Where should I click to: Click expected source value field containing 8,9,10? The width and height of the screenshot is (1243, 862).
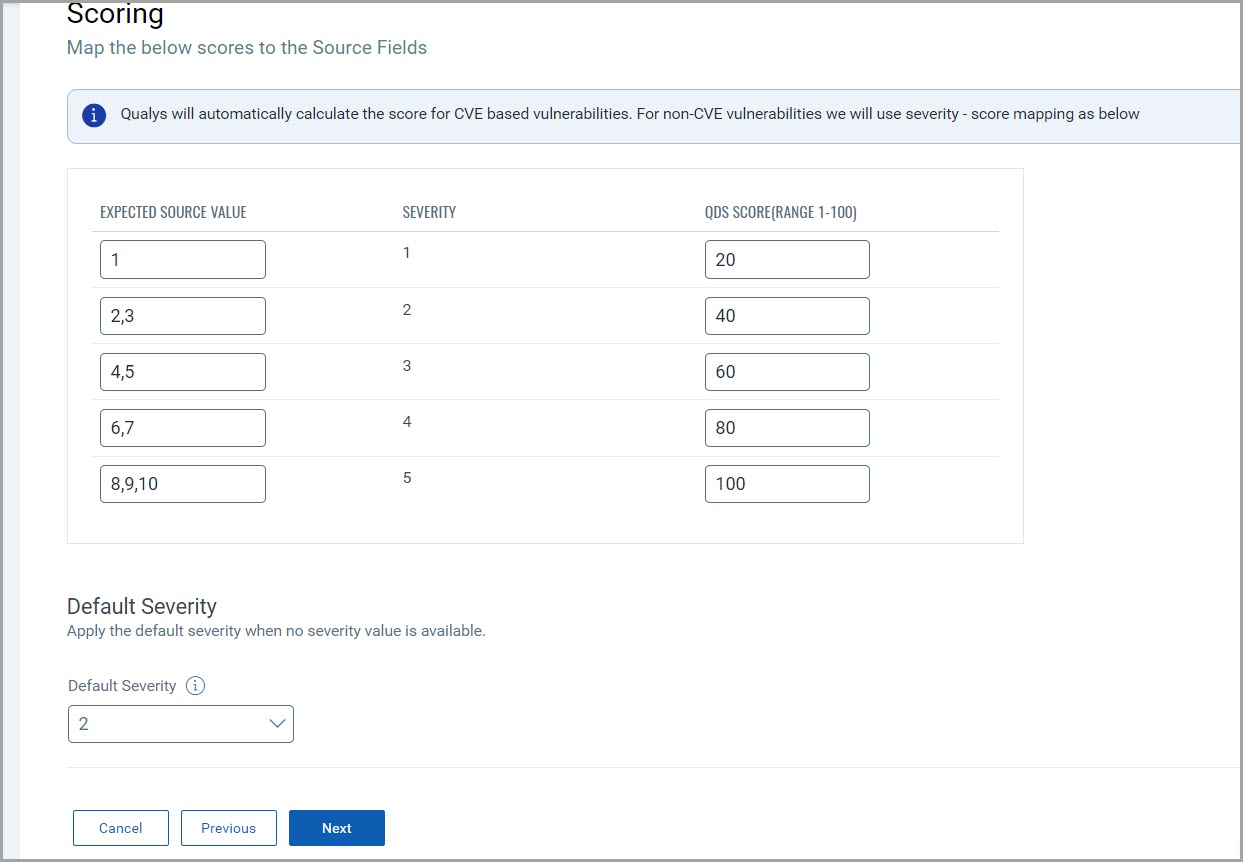(183, 484)
